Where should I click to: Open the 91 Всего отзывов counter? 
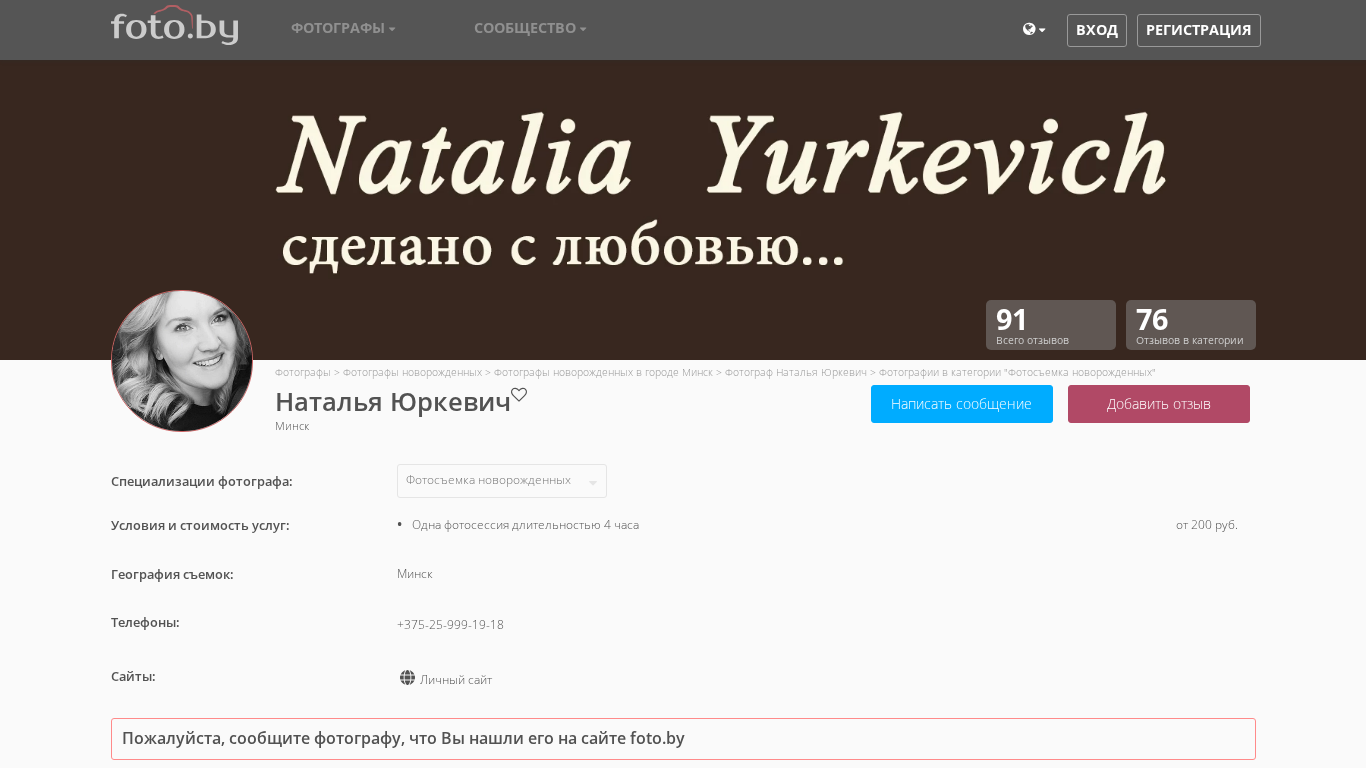[x=1050, y=325]
